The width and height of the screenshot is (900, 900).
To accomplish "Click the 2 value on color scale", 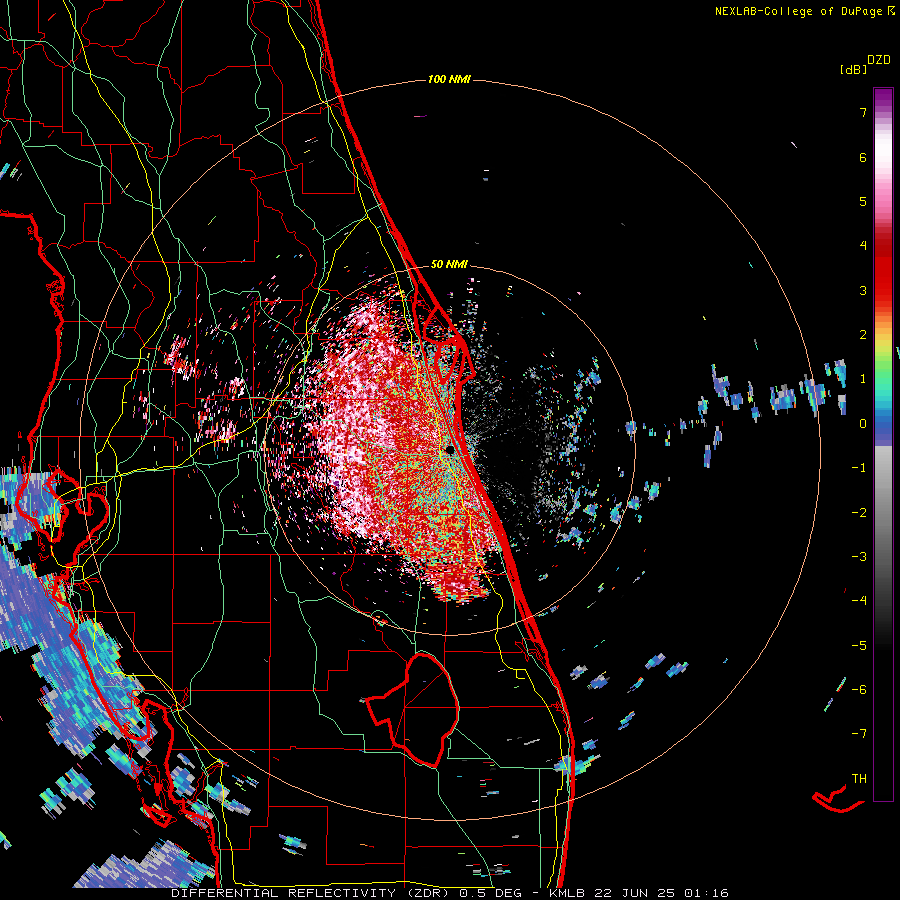I will pos(863,335).
